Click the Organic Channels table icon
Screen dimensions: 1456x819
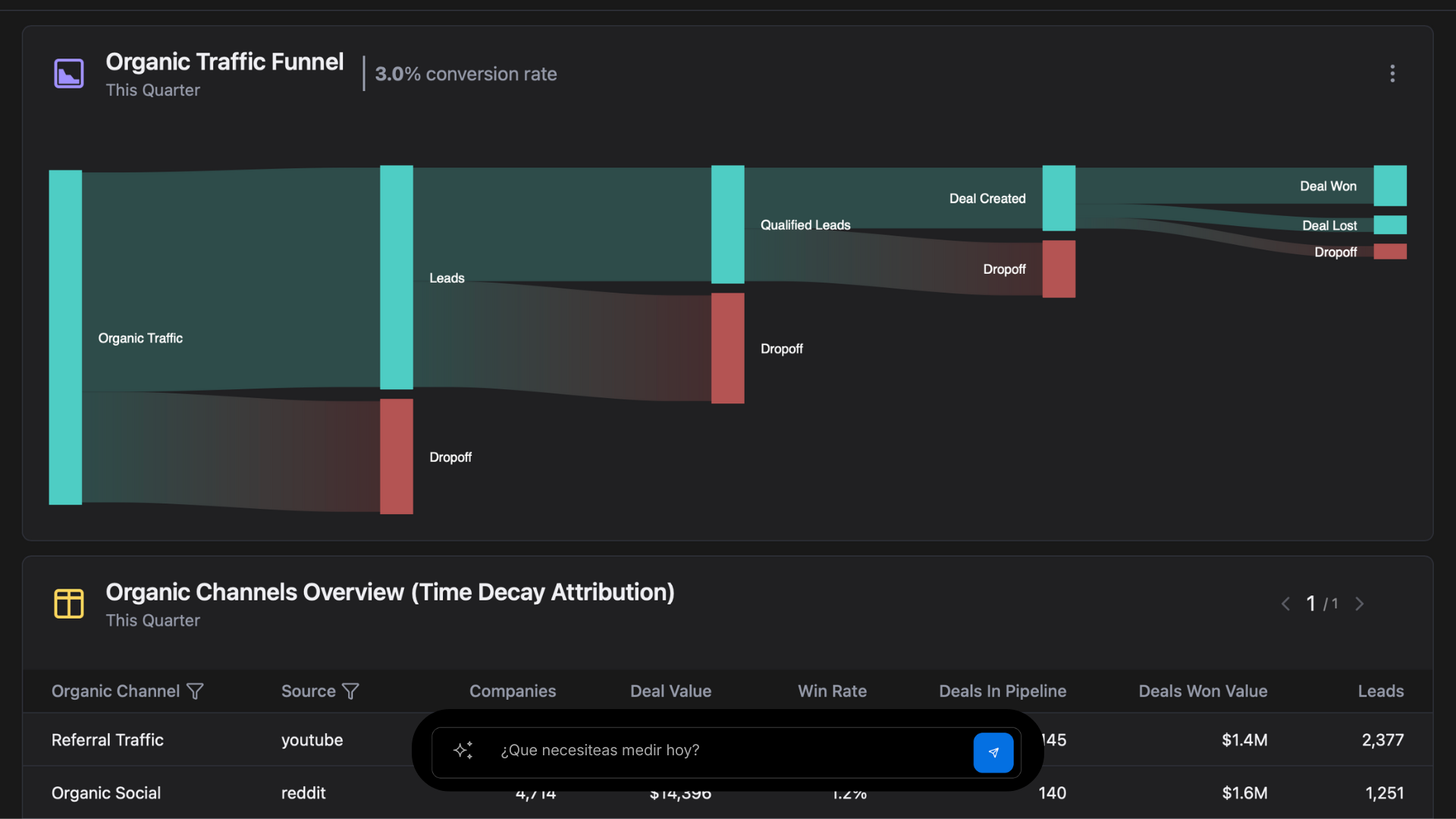pyautogui.click(x=69, y=604)
